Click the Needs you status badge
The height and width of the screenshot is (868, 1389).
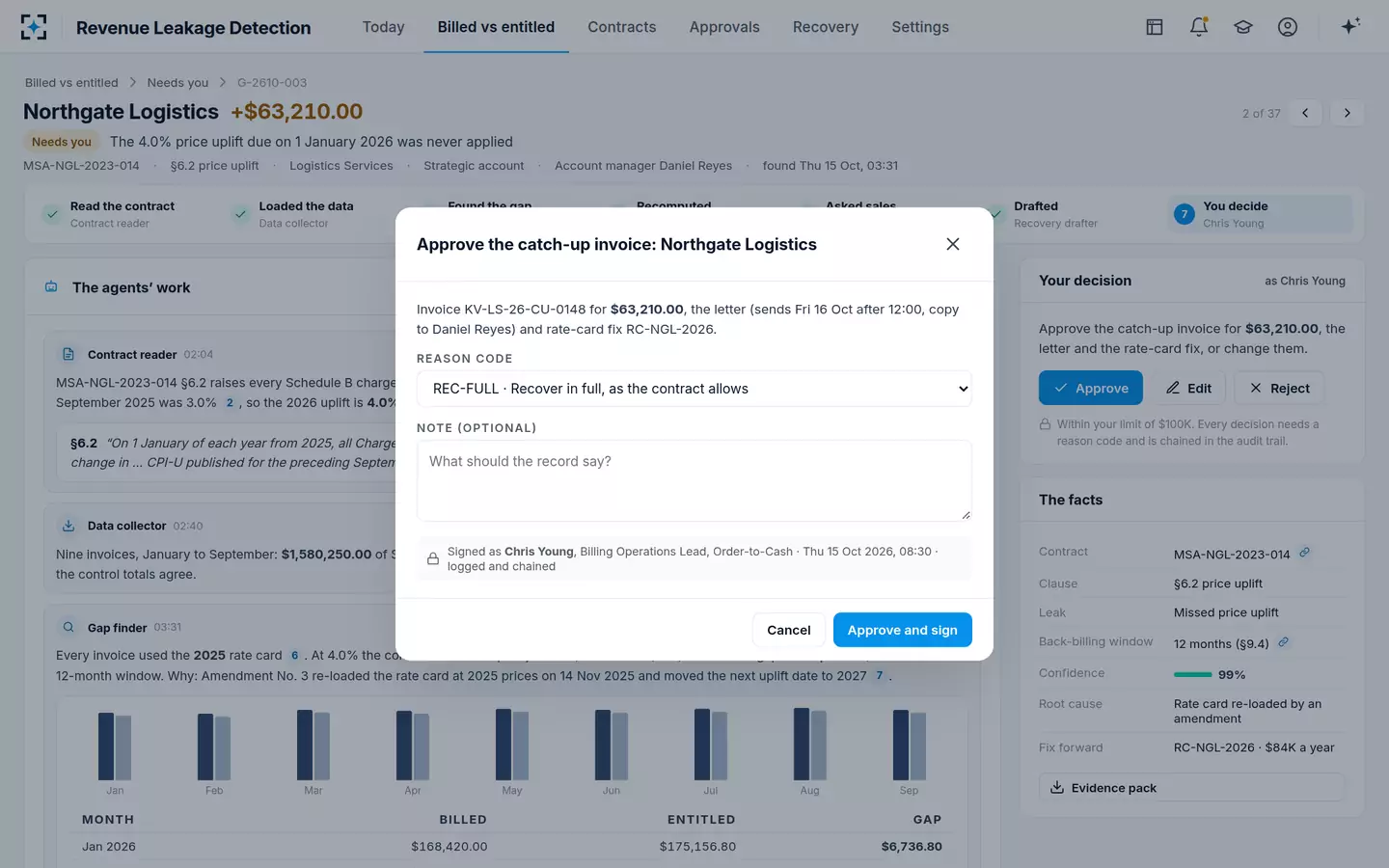[62, 142]
